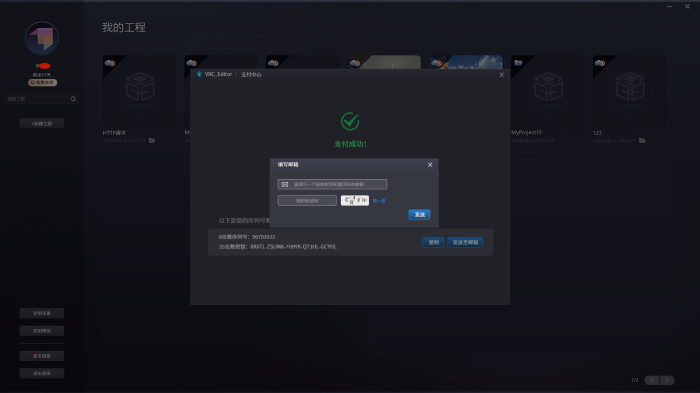
Task: Open the folder icon under HTTP project
Action: coord(152,141)
